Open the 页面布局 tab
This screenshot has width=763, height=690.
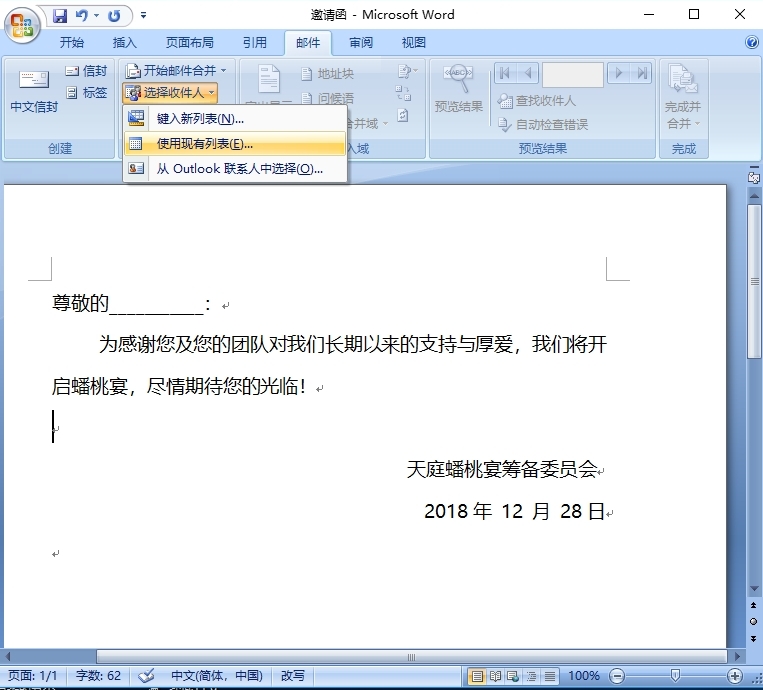[x=190, y=43]
